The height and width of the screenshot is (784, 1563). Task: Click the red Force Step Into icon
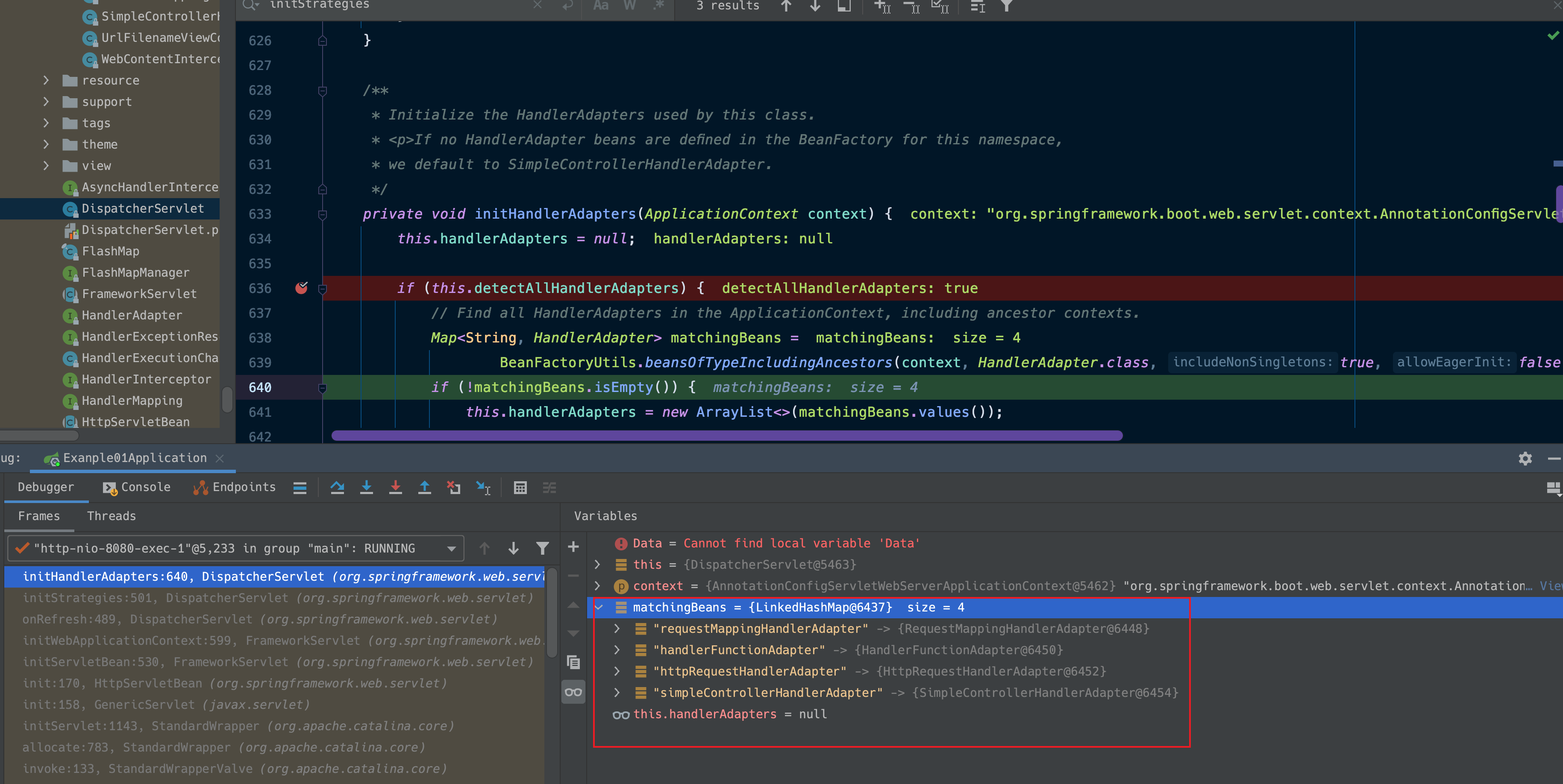coord(396,488)
